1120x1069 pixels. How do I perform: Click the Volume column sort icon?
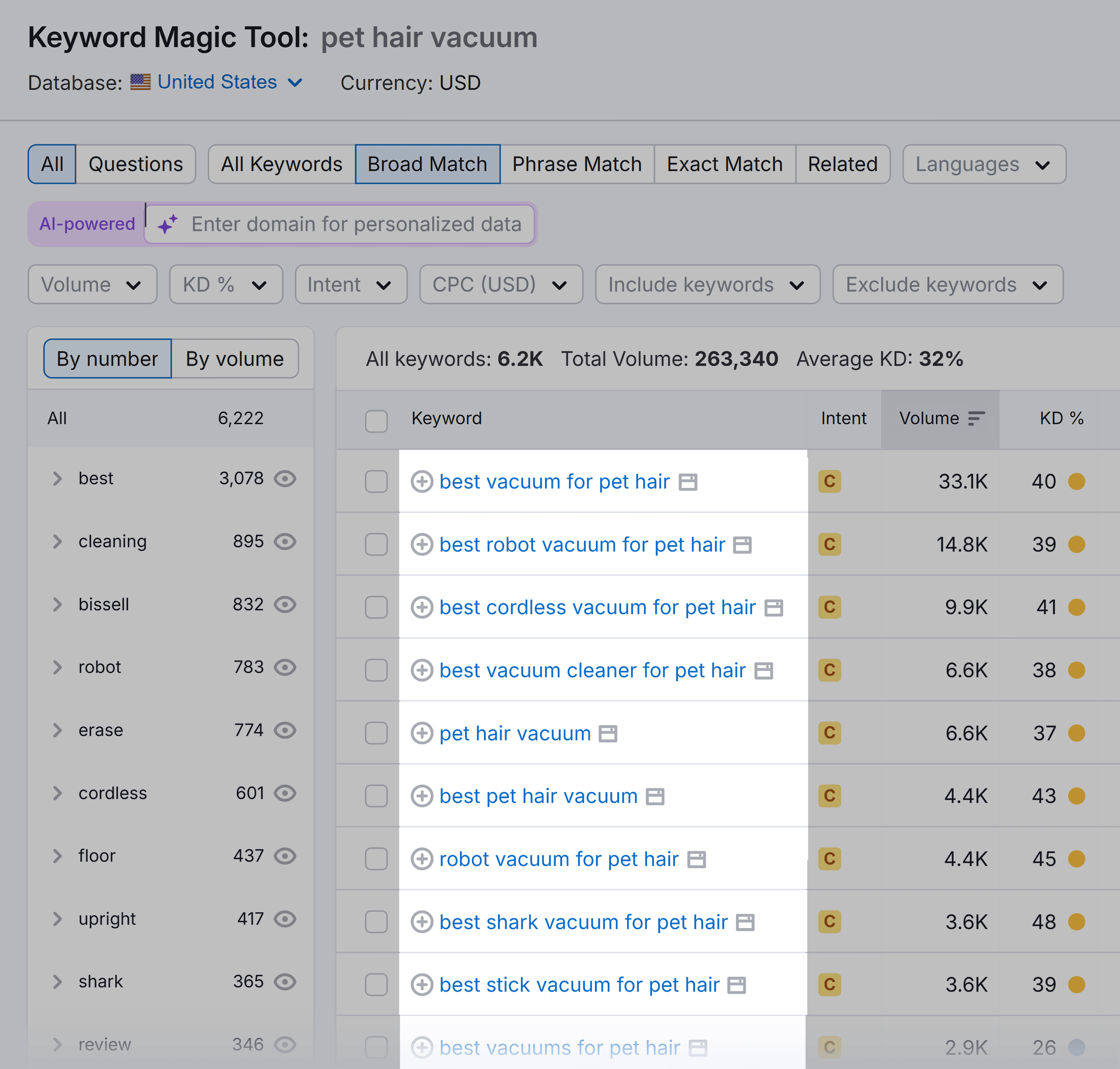976,418
